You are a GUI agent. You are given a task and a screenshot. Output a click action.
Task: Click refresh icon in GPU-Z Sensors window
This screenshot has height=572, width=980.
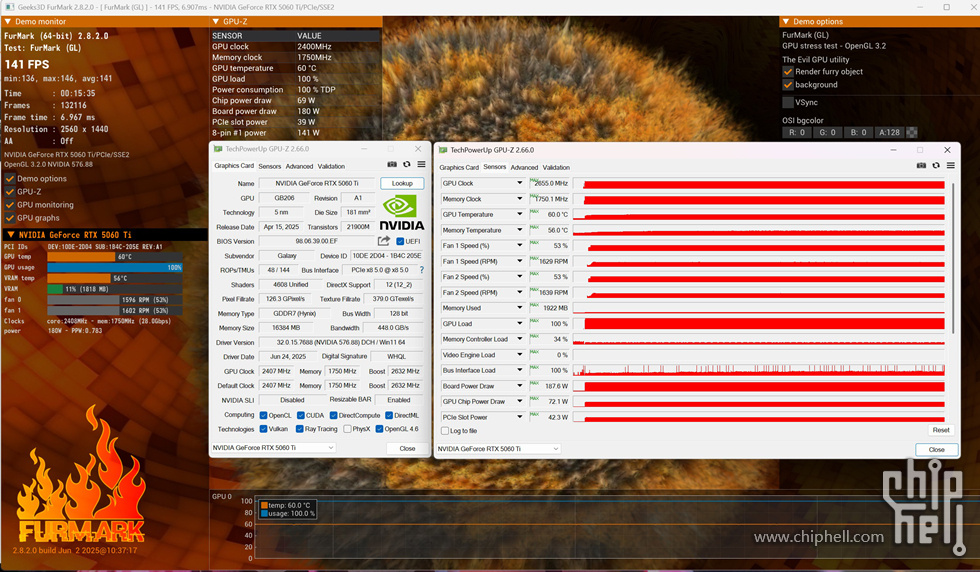point(936,166)
